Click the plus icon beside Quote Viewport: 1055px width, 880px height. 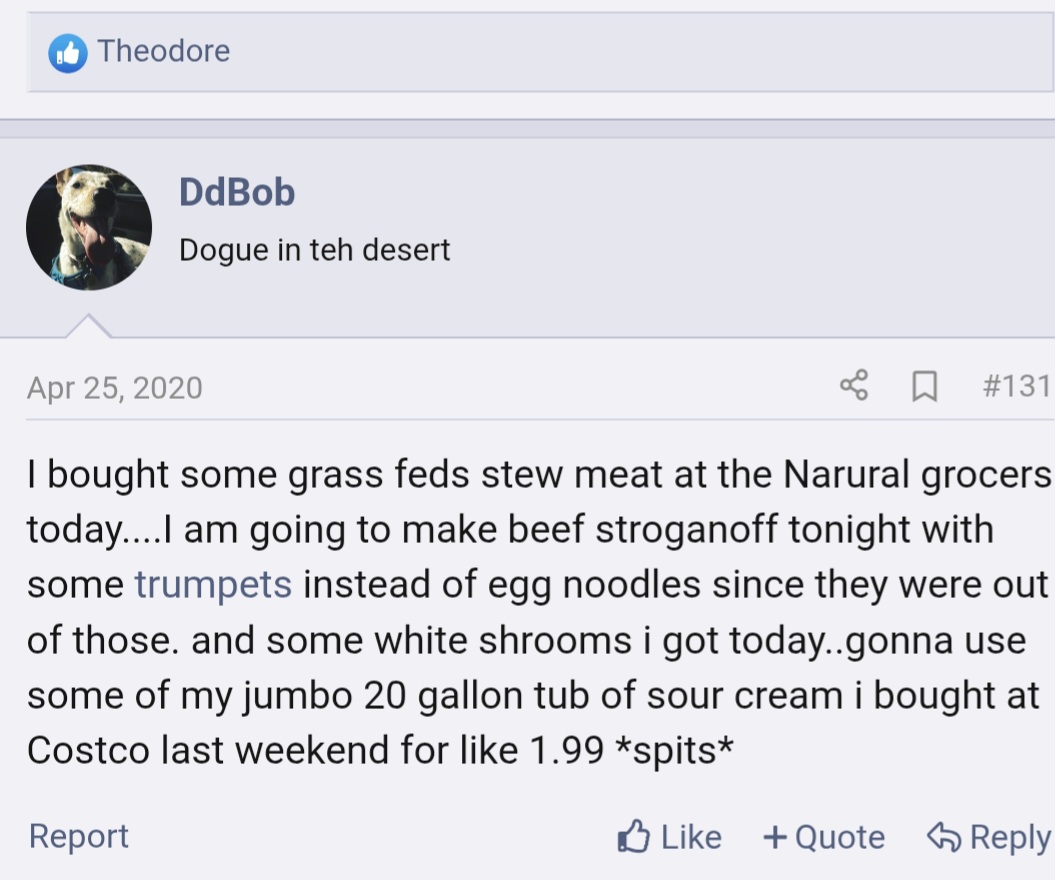coord(774,837)
